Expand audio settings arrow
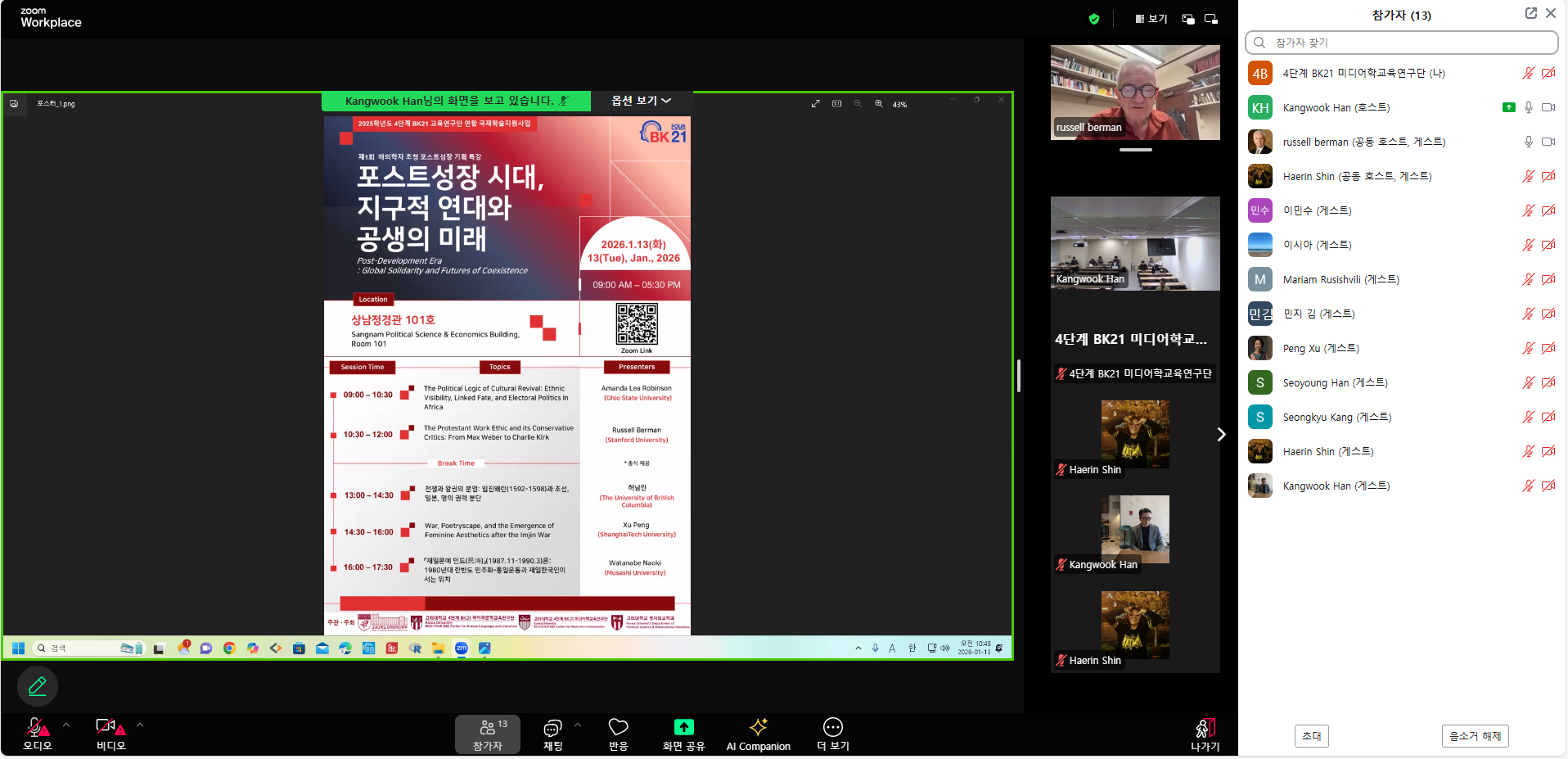The height and width of the screenshot is (759, 1568). 66,725
